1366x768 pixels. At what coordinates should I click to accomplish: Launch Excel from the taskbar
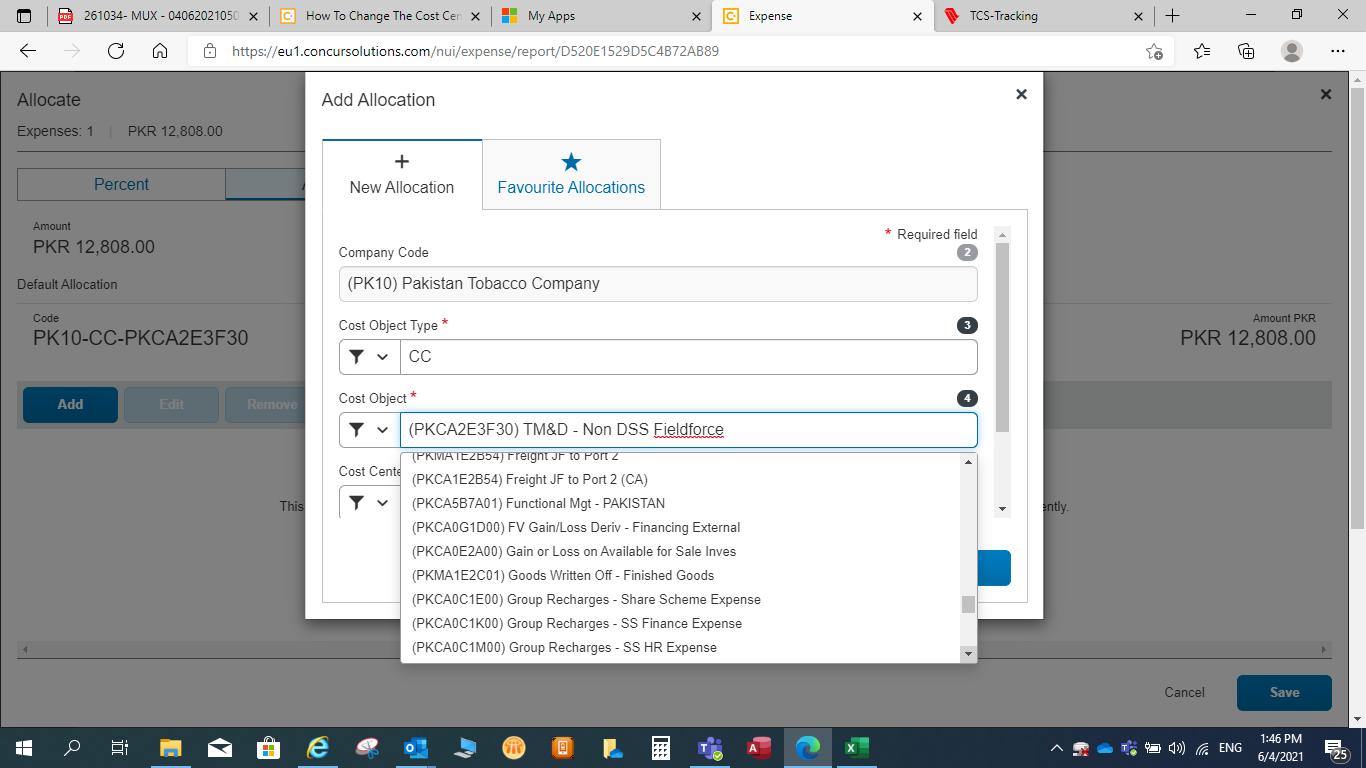tap(858, 745)
